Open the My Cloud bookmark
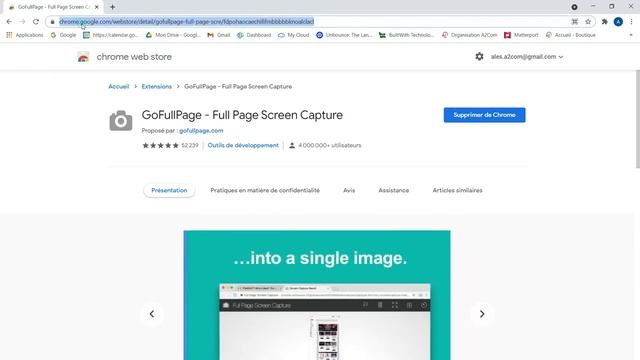 [x=293, y=35]
